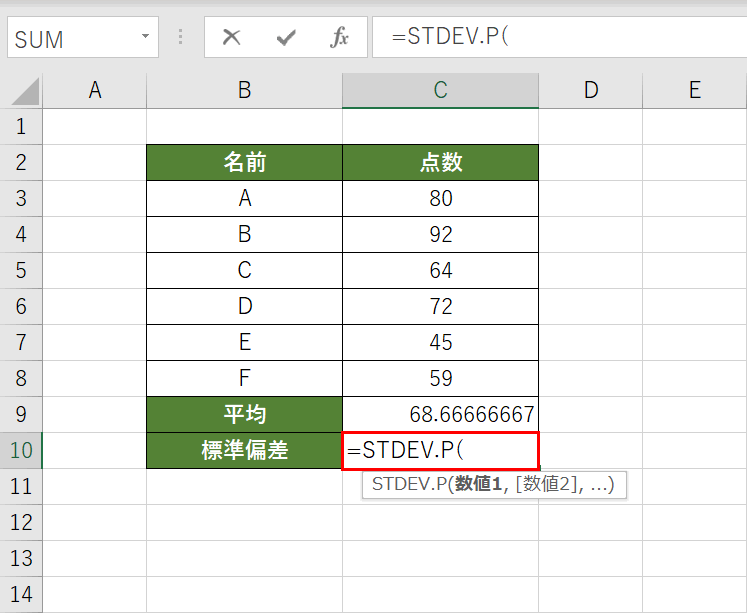Click name cell C in row 5
Viewport: 747px width, 613px height.
point(244,271)
